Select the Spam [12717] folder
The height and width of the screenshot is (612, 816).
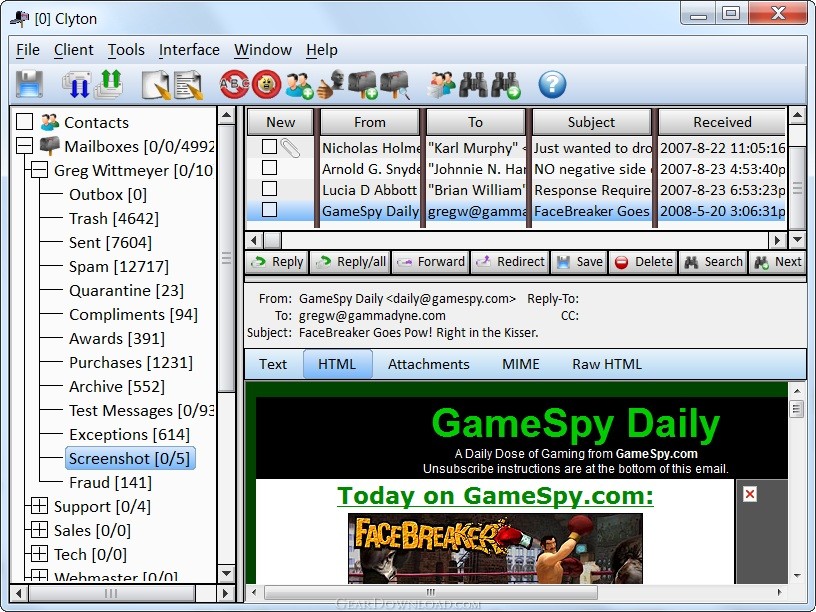coord(119,266)
